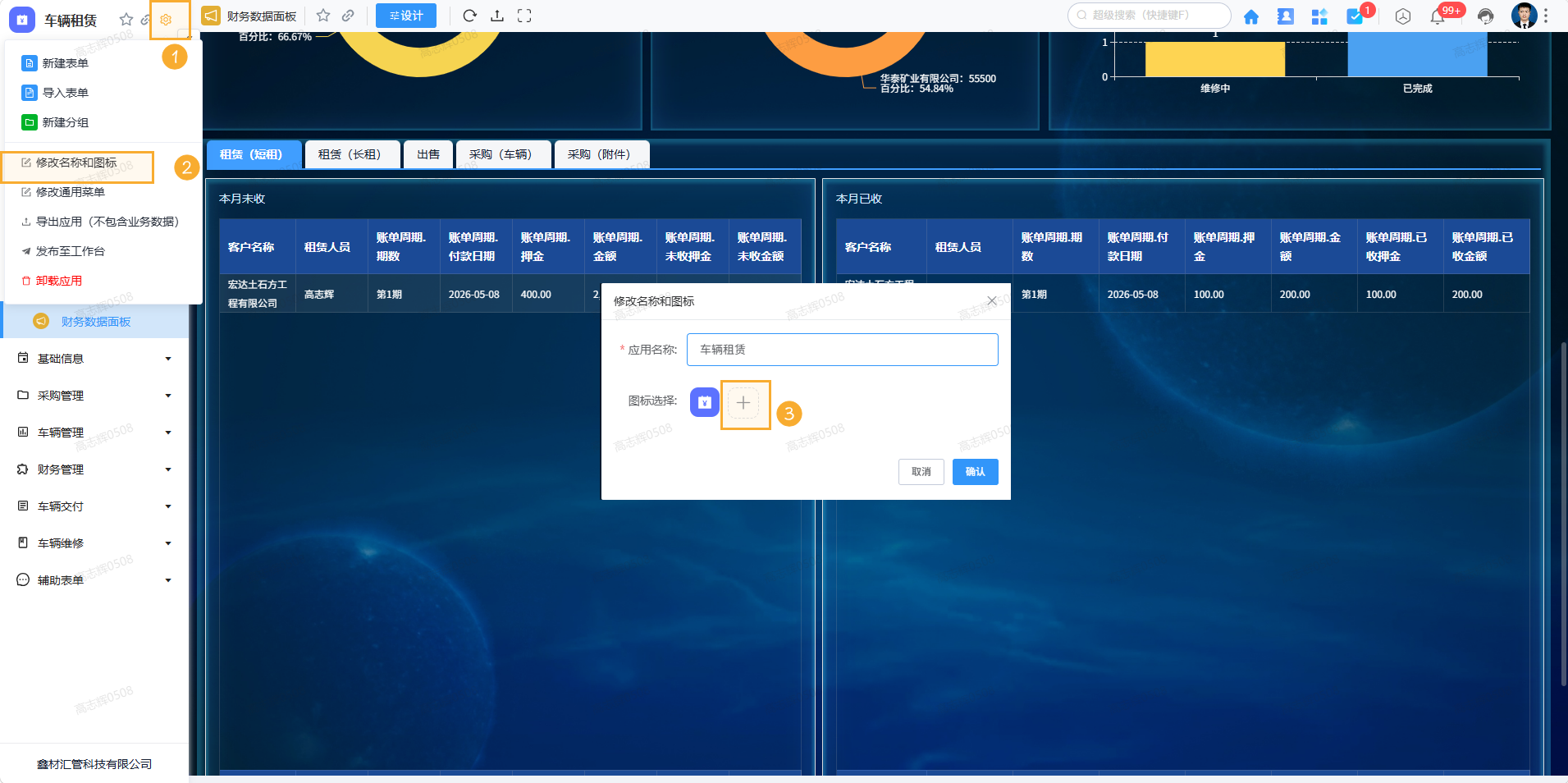Expand the 财务管理 menu arrow
This screenshot has width=1568, height=783.
[x=168, y=469]
